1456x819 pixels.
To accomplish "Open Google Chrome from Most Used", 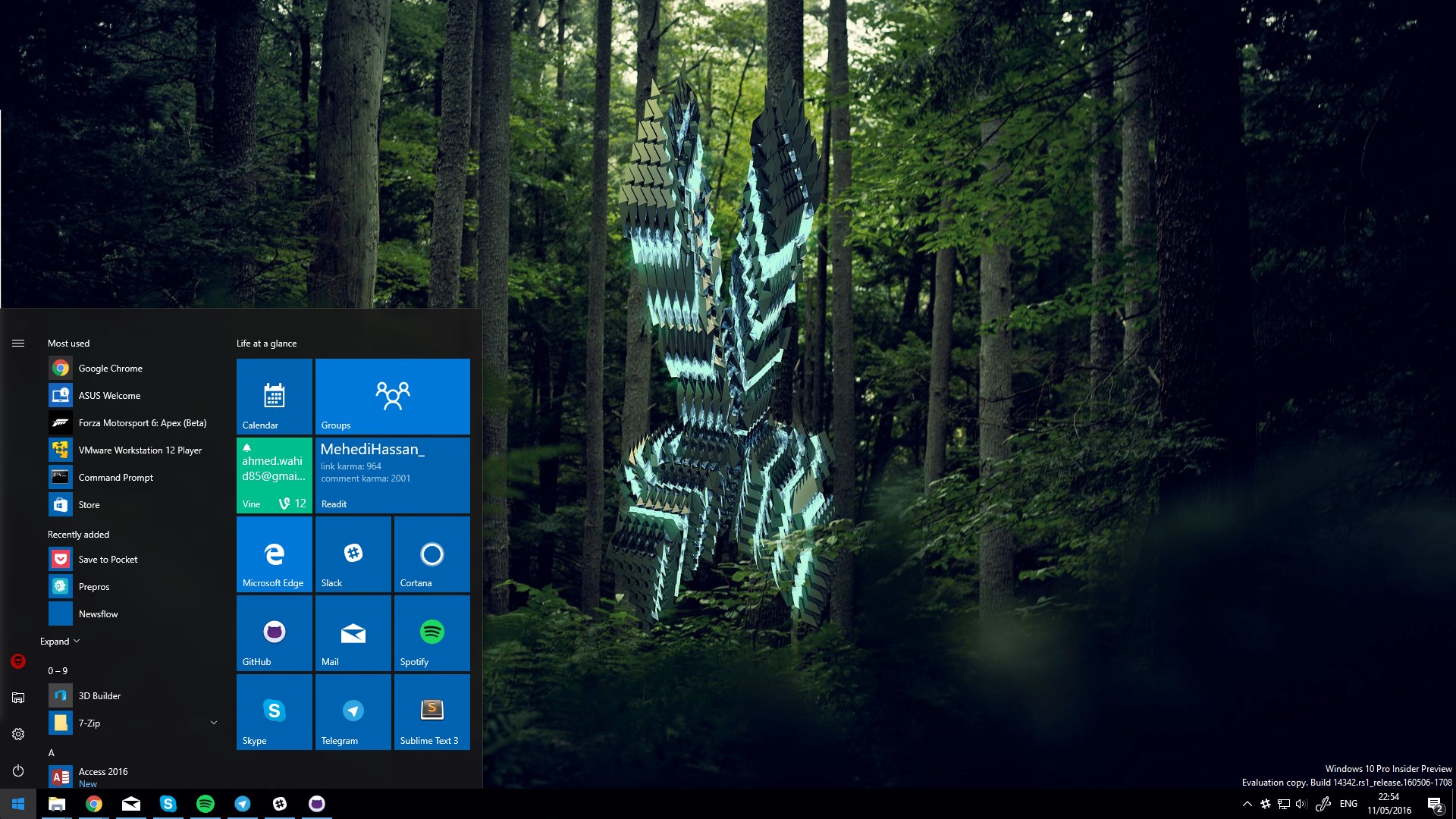I will point(110,368).
